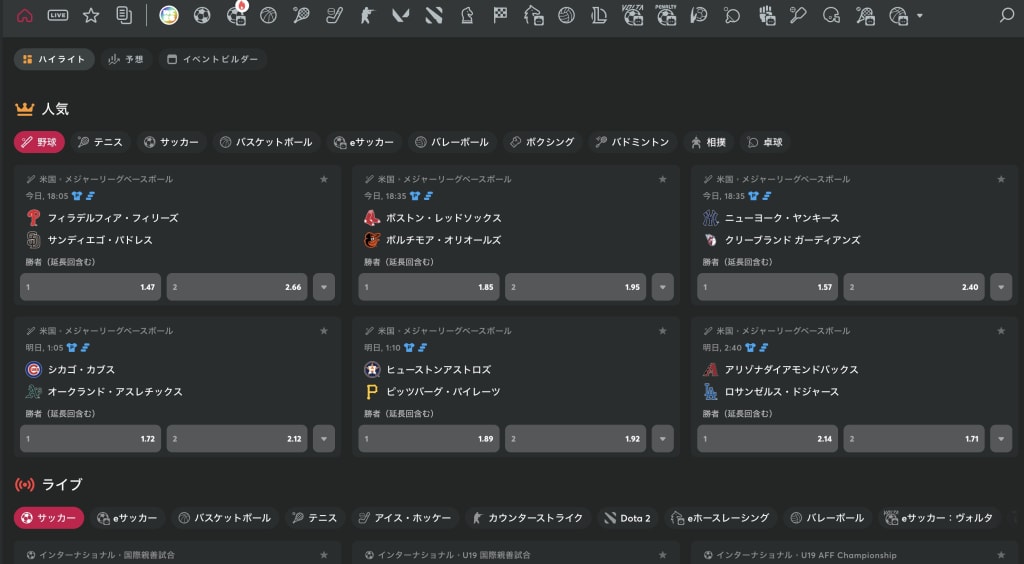Select ボクシング in popular sports chips
The height and width of the screenshot is (564, 1024).
[x=542, y=142]
